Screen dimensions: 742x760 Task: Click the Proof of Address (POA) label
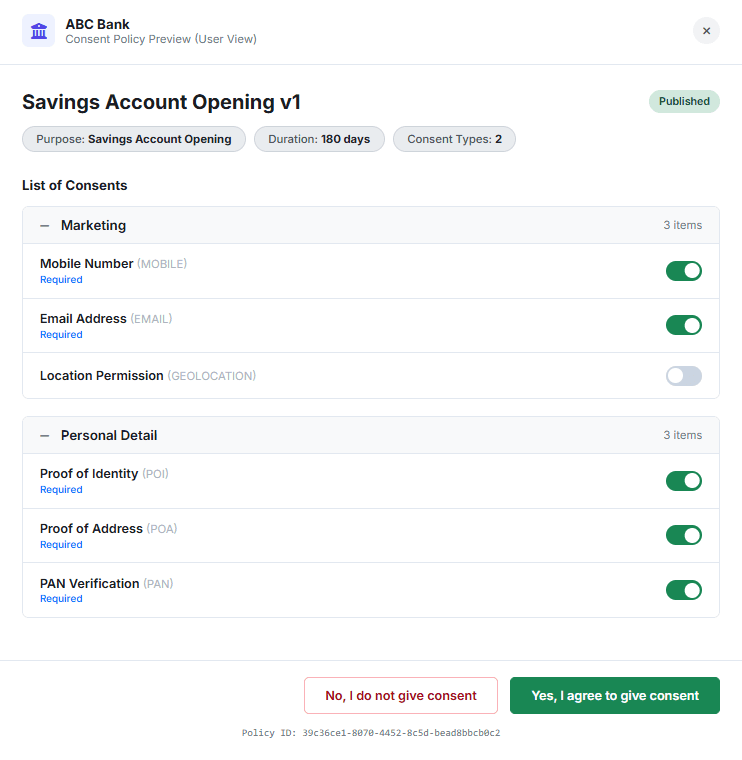pyautogui.click(x=109, y=528)
